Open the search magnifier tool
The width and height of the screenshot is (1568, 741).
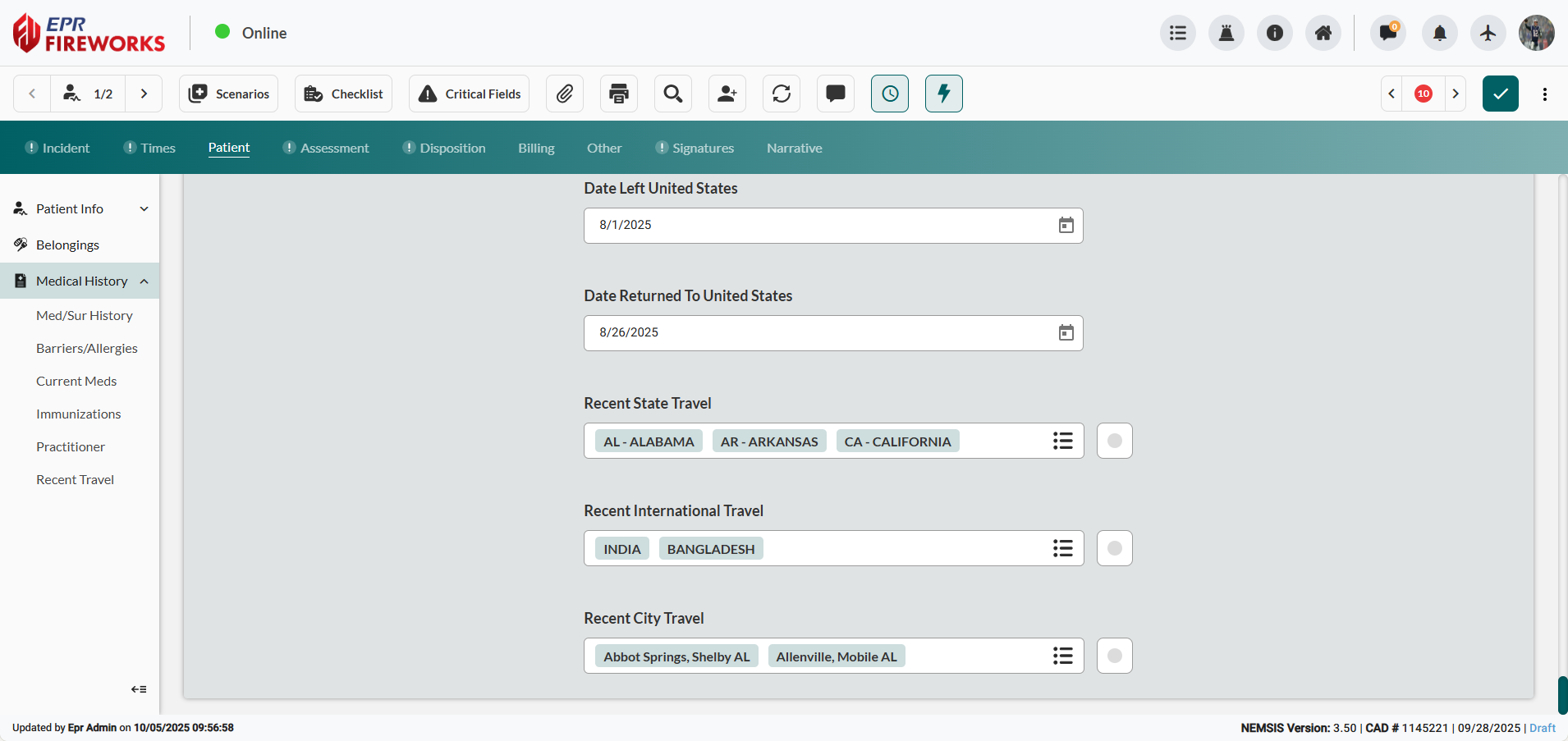pyautogui.click(x=673, y=94)
